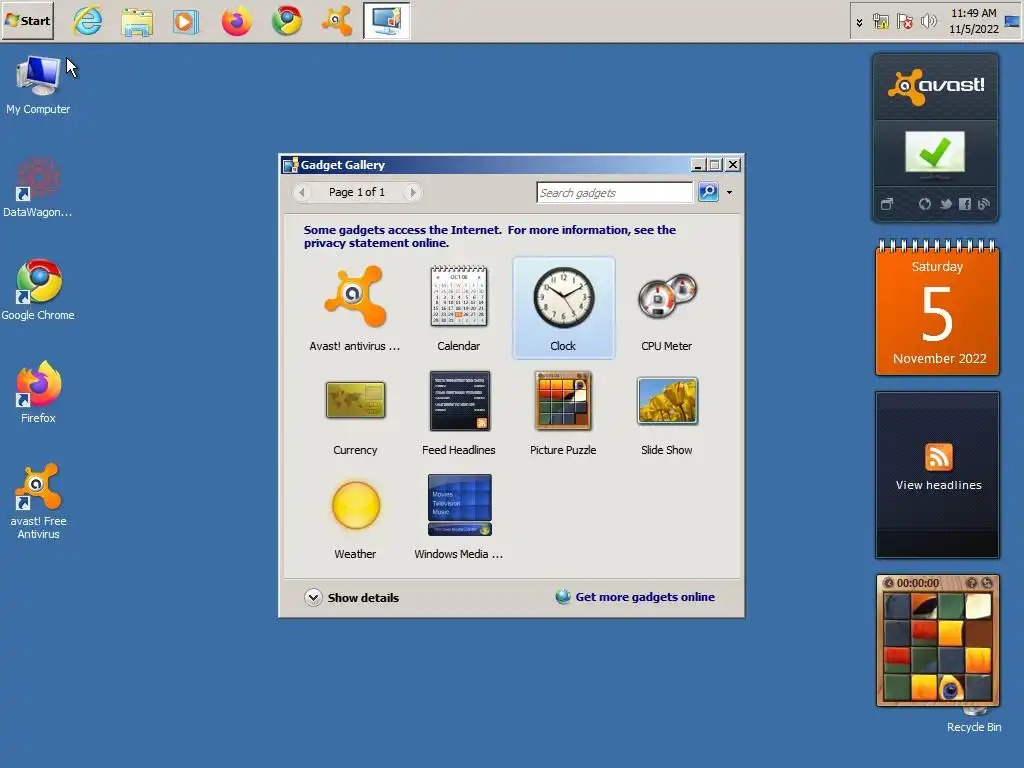Click the white puzzle tile

[978, 607]
